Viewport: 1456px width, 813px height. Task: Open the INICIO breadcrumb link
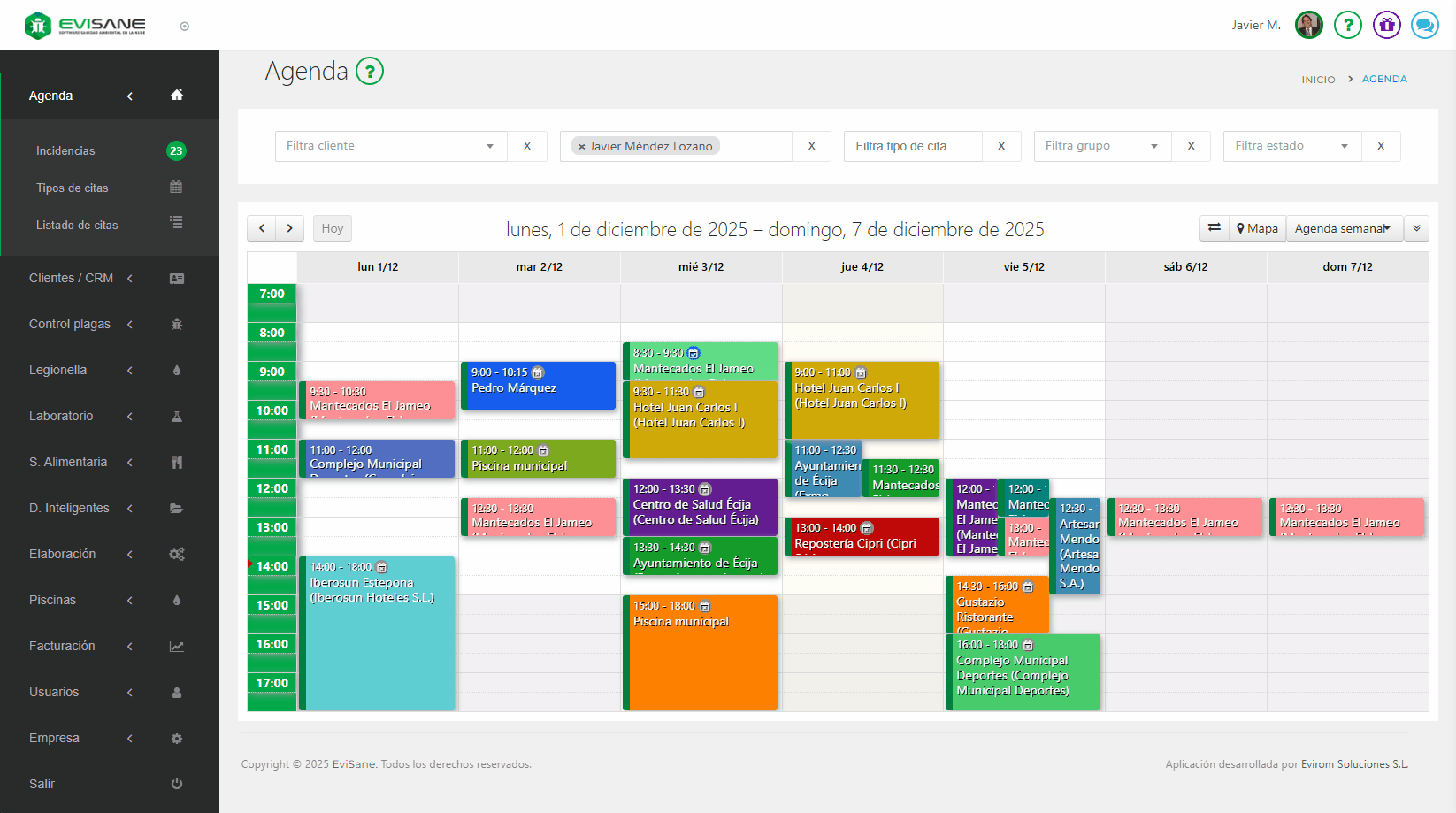coord(1318,79)
